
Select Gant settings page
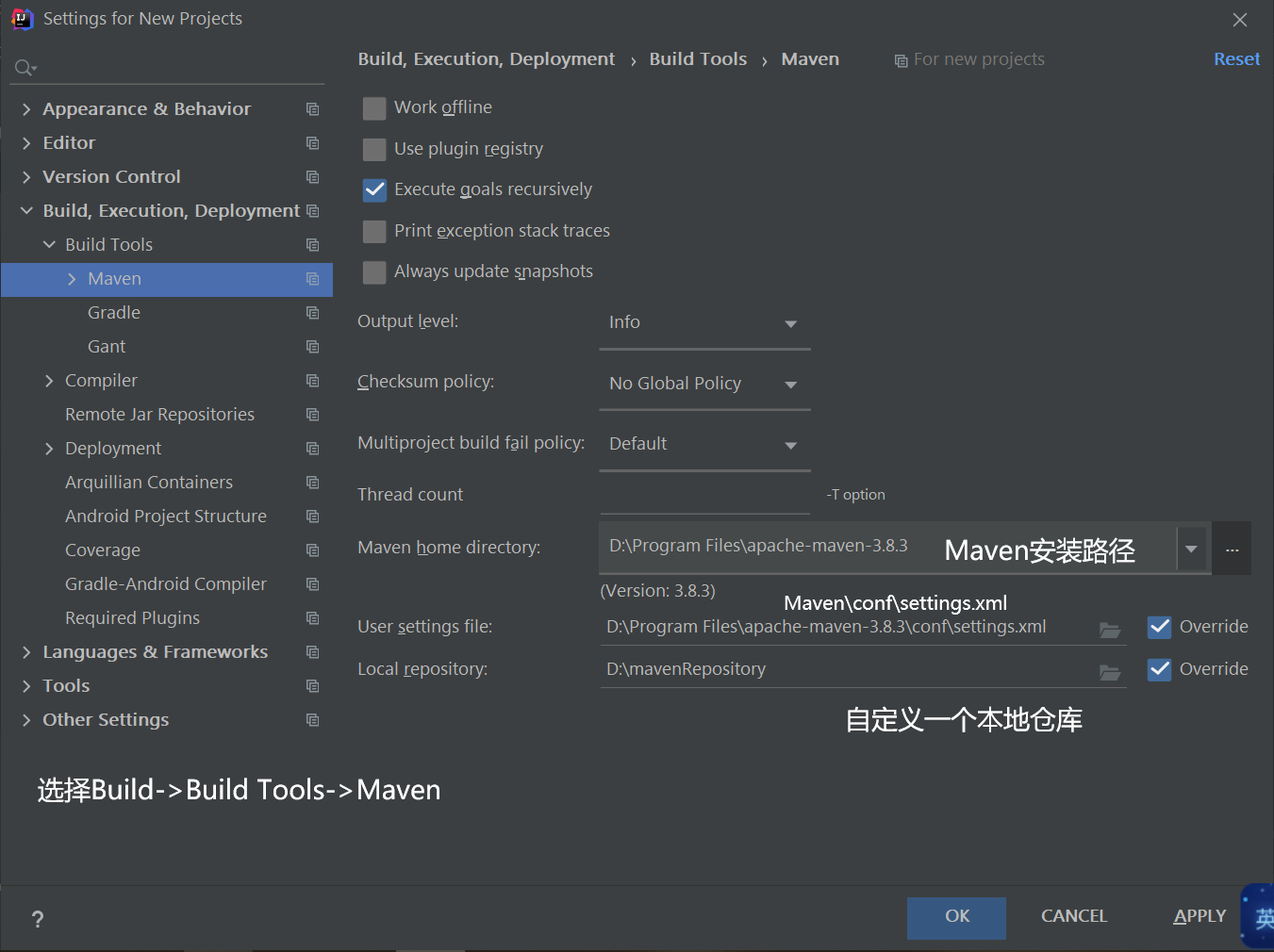pos(107,347)
